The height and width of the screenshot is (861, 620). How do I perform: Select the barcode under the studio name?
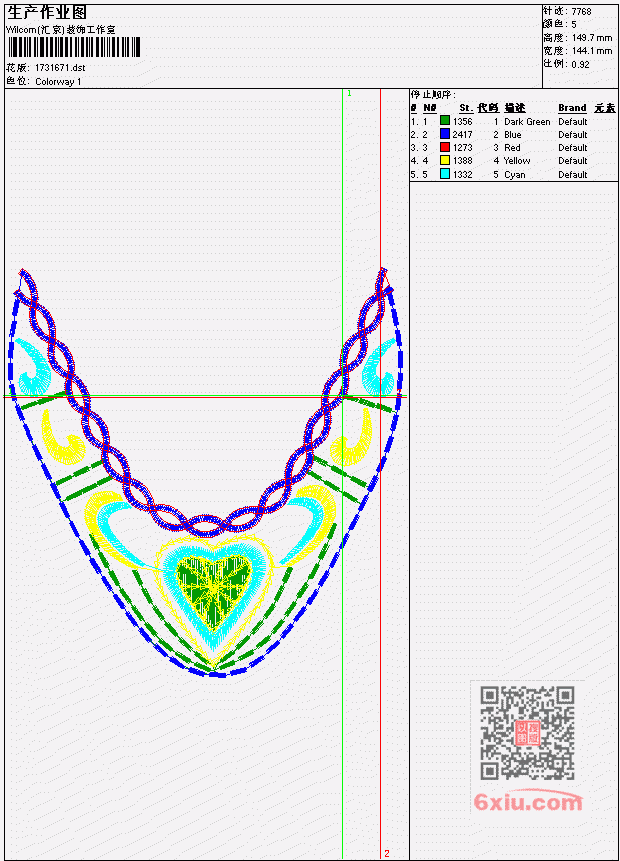point(74,47)
